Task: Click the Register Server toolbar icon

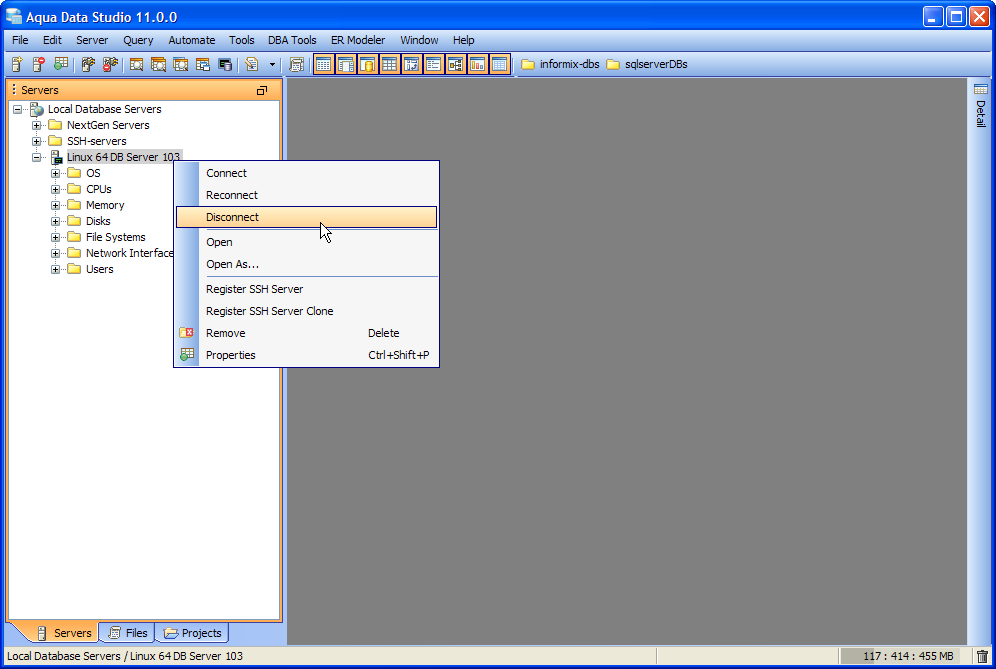Action: (x=17, y=64)
